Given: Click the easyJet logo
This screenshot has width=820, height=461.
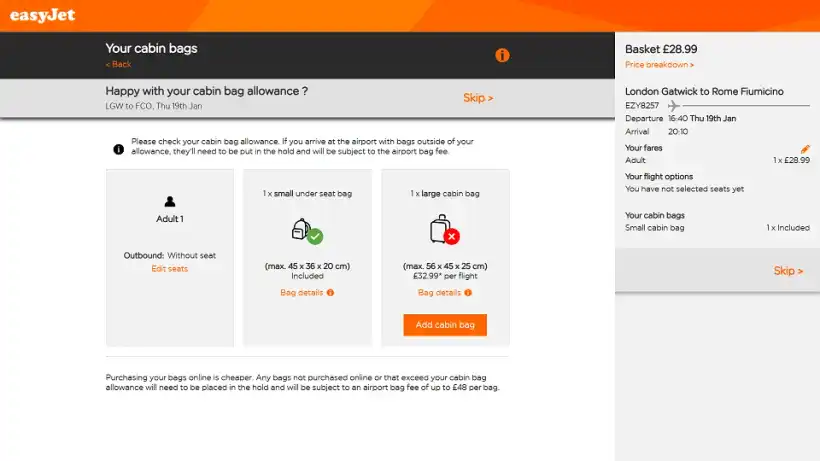Looking at the screenshot, I should tap(42, 15).
